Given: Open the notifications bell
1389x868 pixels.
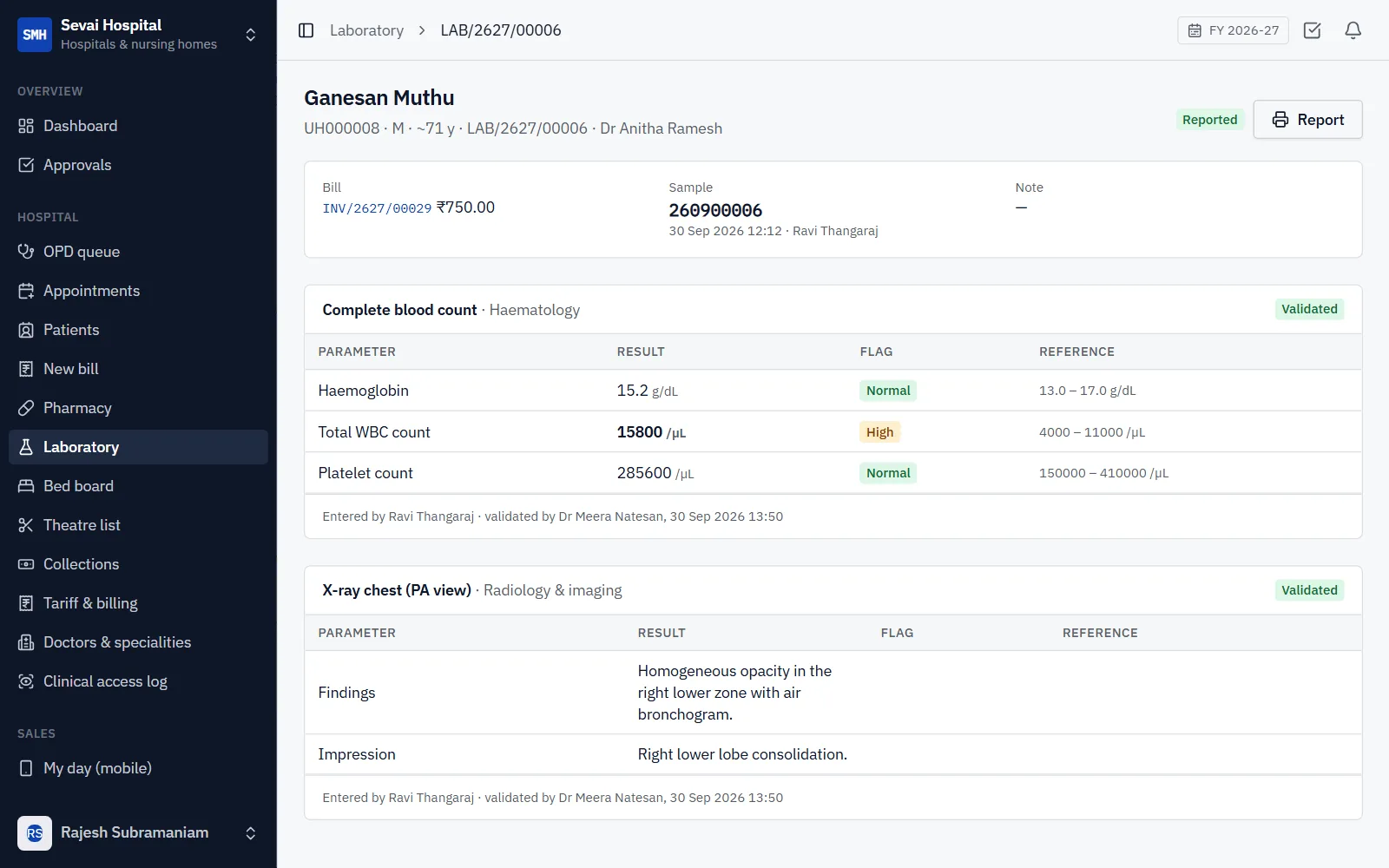Looking at the screenshot, I should coord(1353,30).
